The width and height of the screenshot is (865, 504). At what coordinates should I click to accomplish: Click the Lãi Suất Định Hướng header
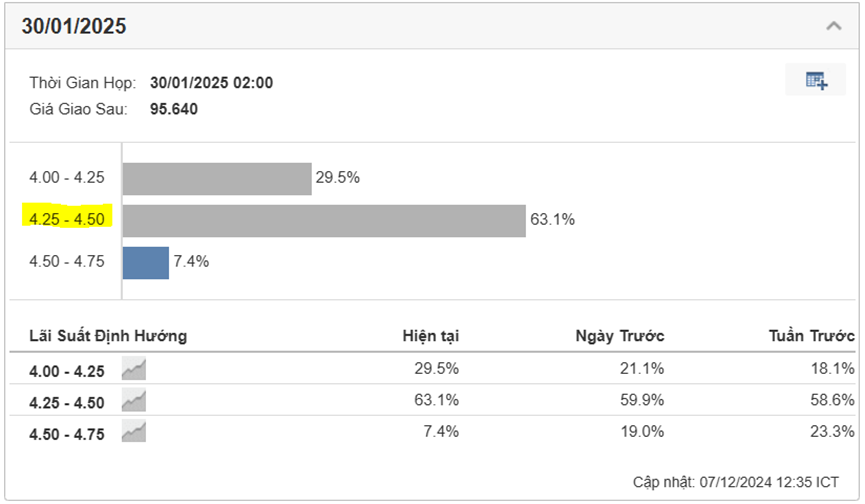108,336
